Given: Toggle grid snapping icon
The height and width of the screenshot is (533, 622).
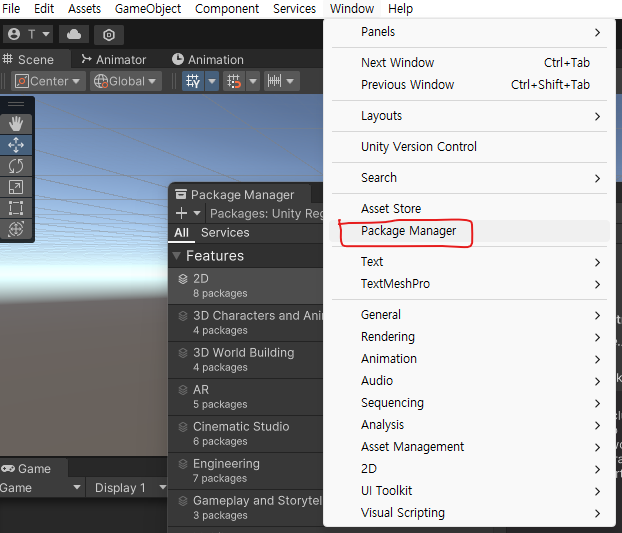Looking at the screenshot, I should [x=234, y=81].
